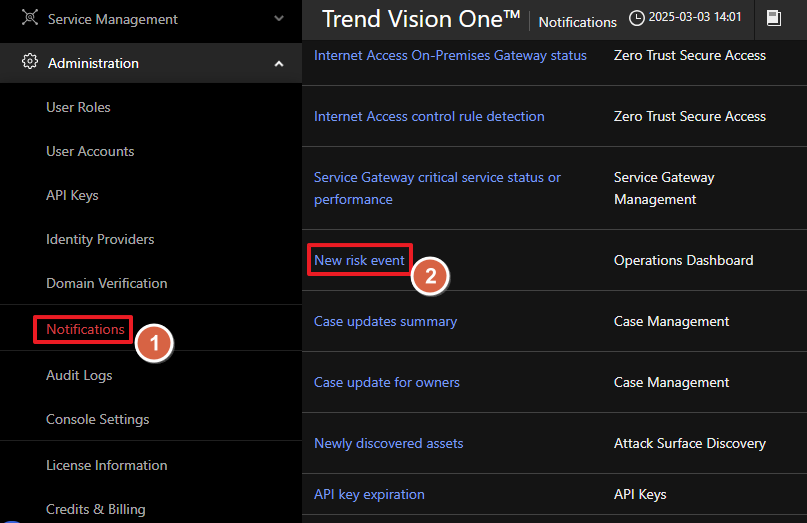Viewport: 807px width, 523px height.
Task: Click the Service Management sidebar icon
Action: pyautogui.click(x=30, y=19)
